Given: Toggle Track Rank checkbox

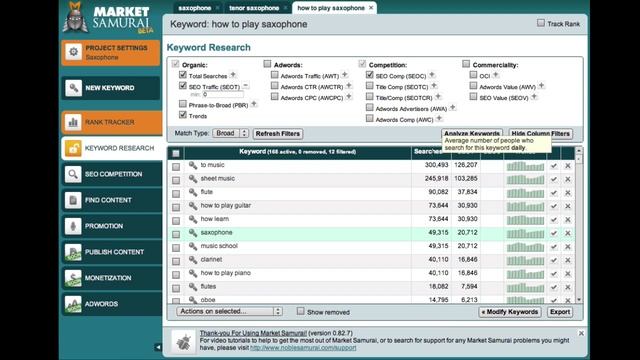Looking at the screenshot, I should point(541,23).
